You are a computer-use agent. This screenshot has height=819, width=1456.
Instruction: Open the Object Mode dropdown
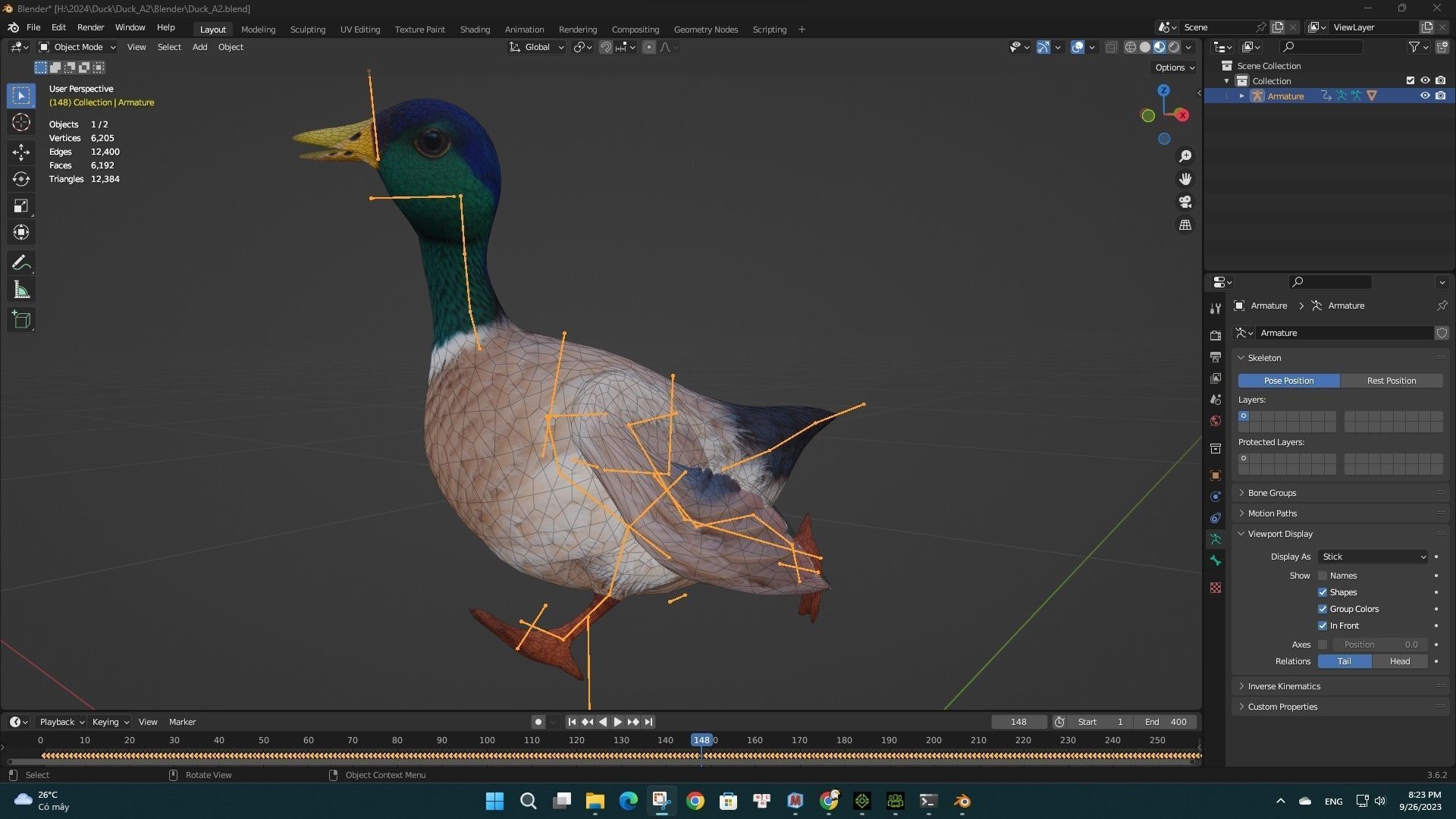point(77,47)
